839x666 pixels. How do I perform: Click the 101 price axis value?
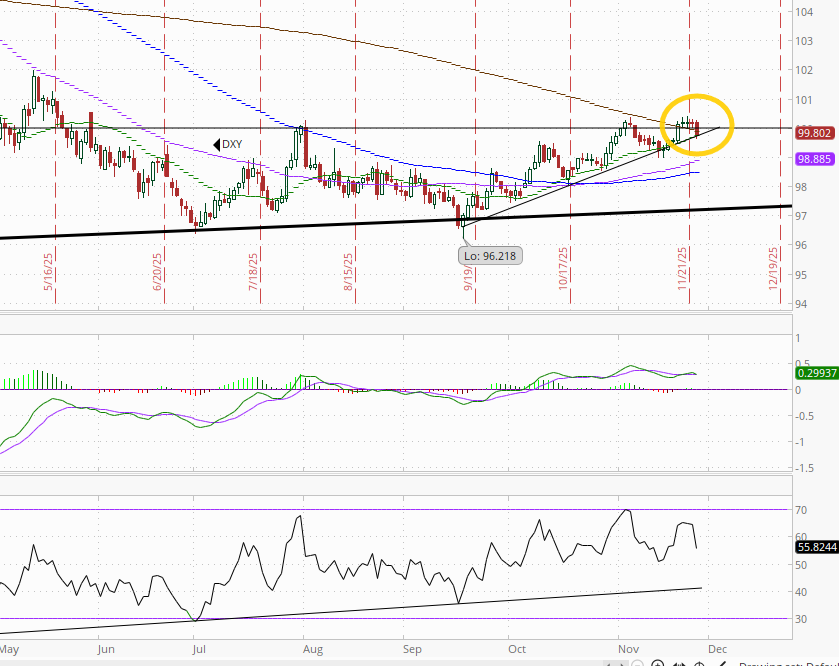click(x=804, y=100)
